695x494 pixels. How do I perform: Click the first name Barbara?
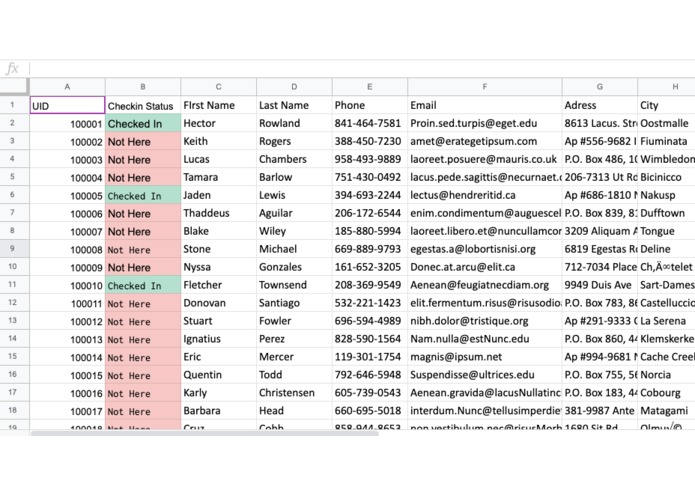[x=202, y=411]
